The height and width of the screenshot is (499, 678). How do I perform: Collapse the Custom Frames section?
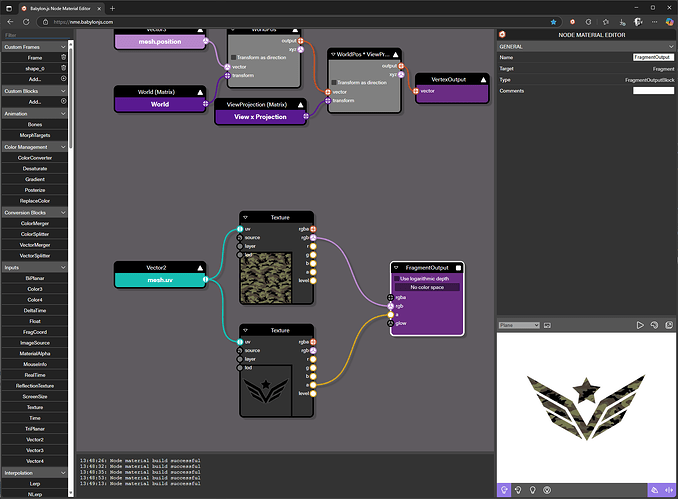coord(63,47)
